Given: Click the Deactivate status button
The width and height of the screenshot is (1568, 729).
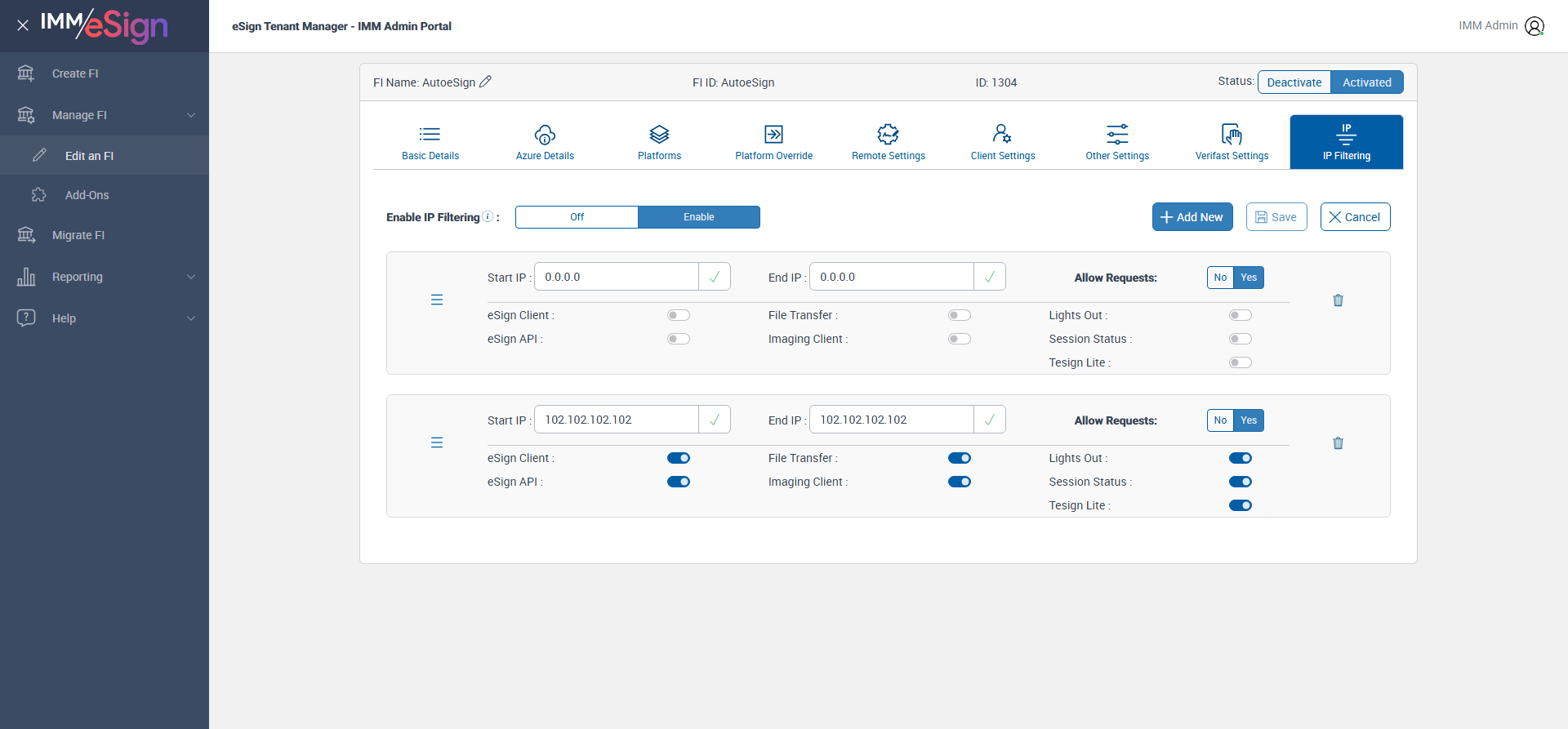Looking at the screenshot, I should pos(1294,82).
